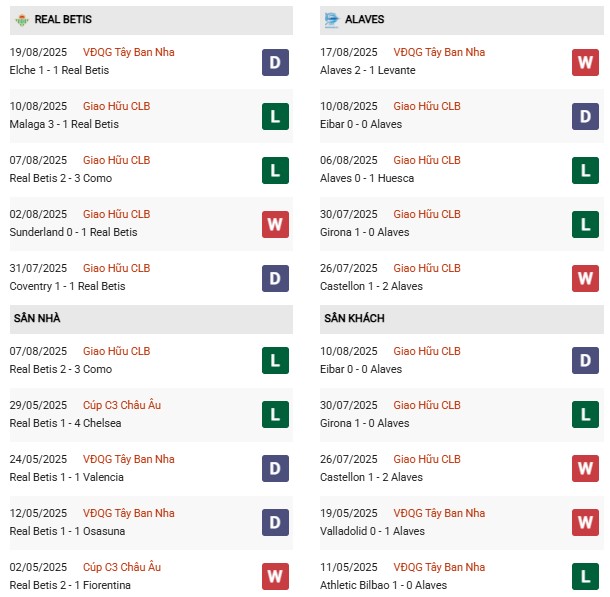Click the L badge for Real Betis vs Chelsea
The width and height of the screenshot is (610, 597).
(x=275, y=415)
